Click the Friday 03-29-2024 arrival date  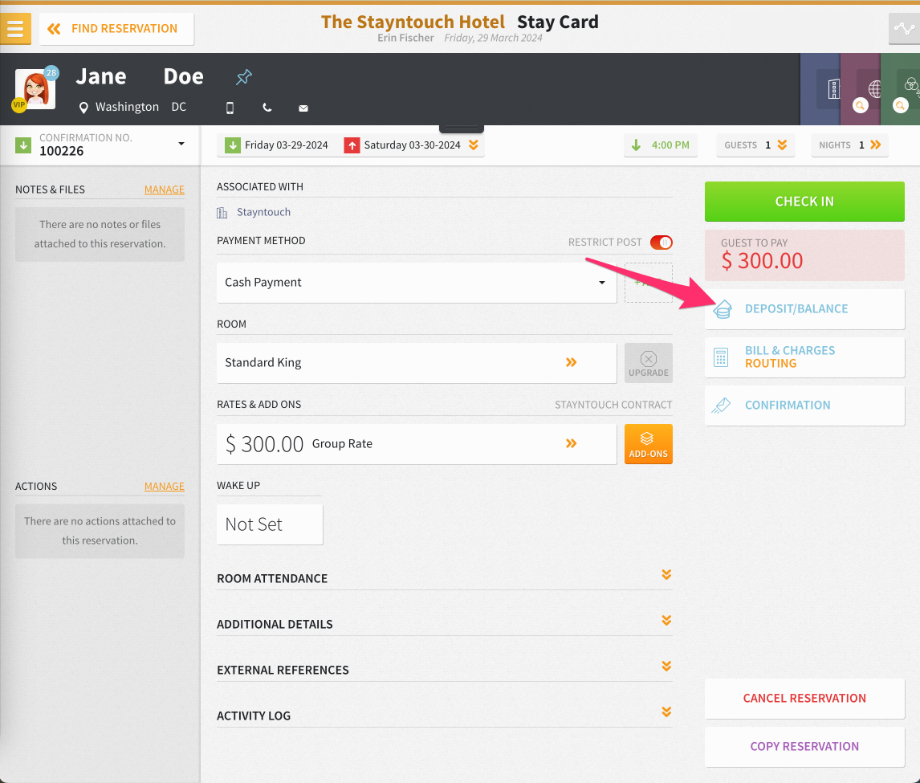coord(286,145)
